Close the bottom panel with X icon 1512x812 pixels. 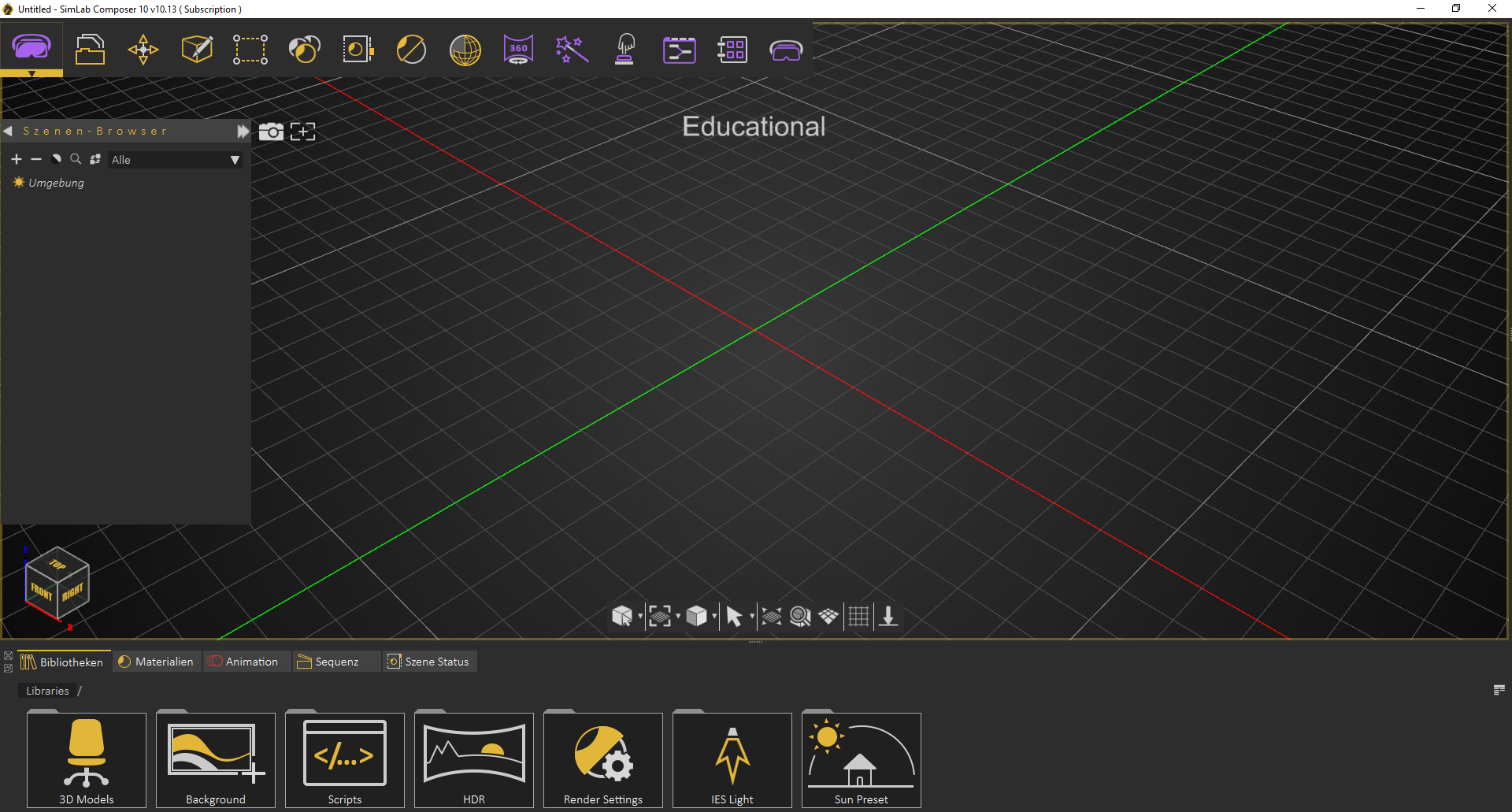pyautogui.click(x=8, y=655)
